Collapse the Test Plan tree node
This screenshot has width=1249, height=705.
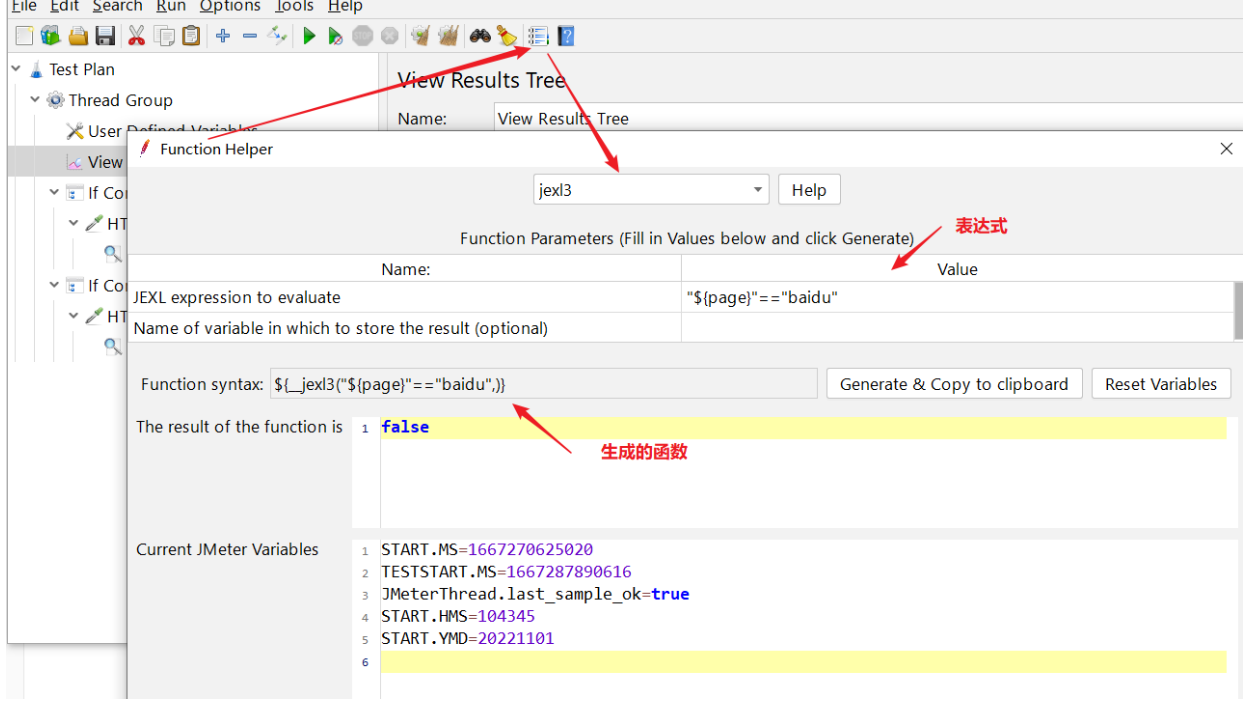pos(16,69)
